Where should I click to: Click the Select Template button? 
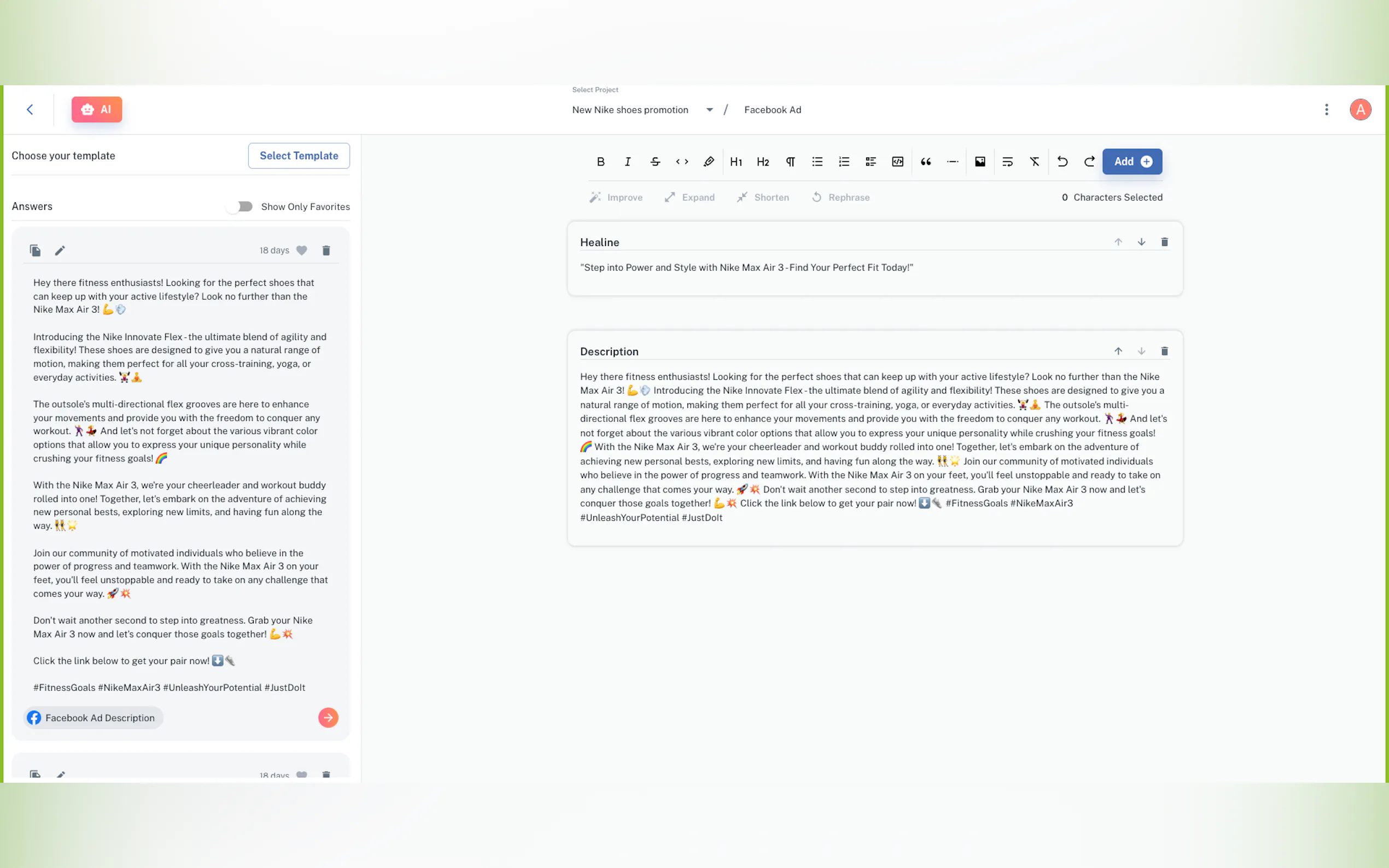(299, 156)
